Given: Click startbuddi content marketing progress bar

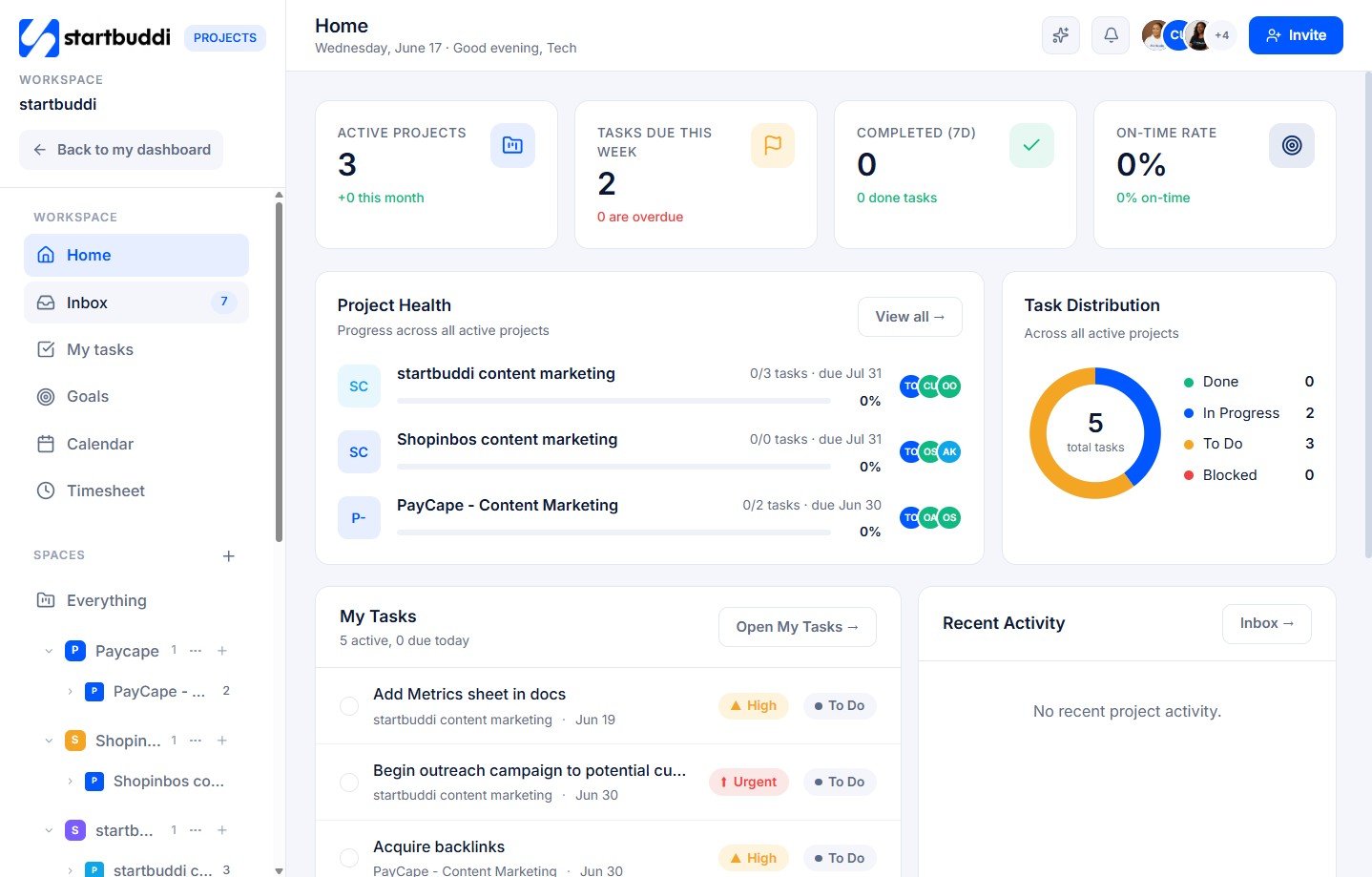Looking at the screenshot, I should (613, 401).
